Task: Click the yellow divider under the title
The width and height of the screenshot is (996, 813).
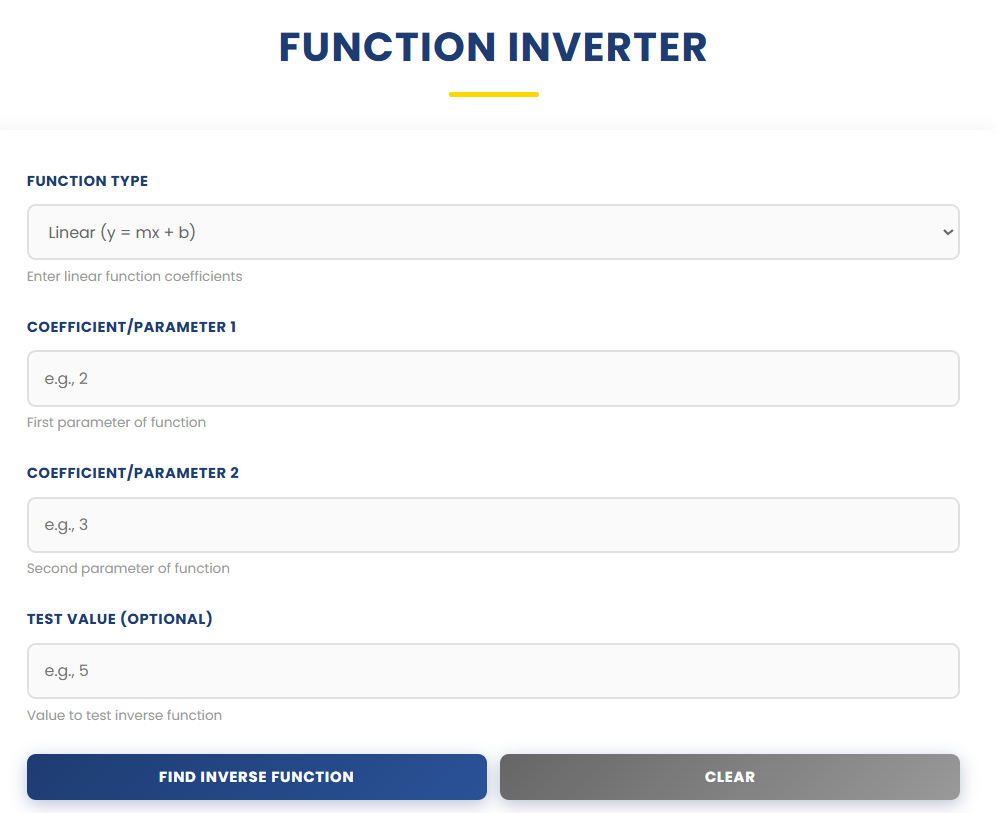Action: pos(493,94)
